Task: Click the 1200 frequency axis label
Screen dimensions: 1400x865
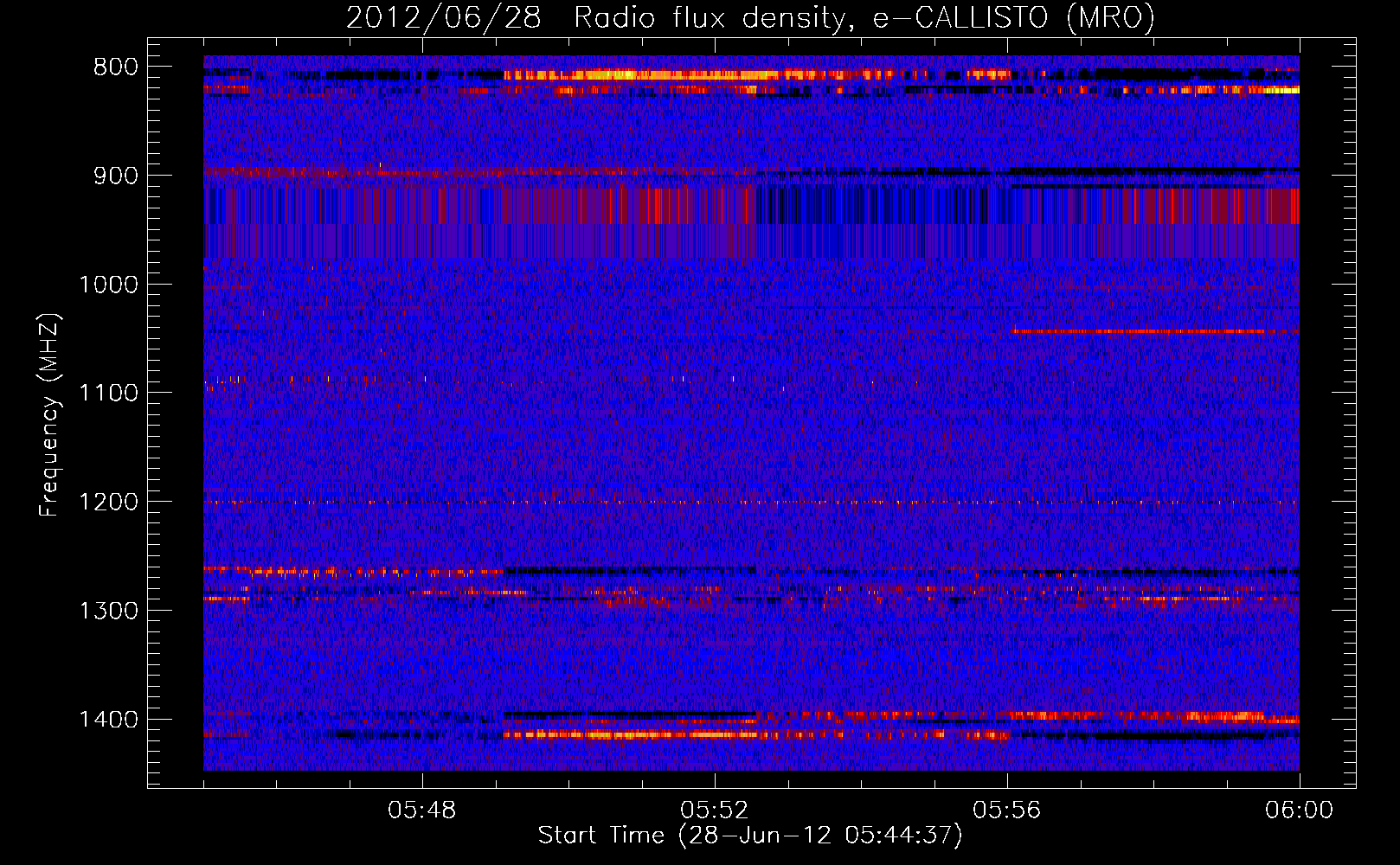Action: pos(108,503)
